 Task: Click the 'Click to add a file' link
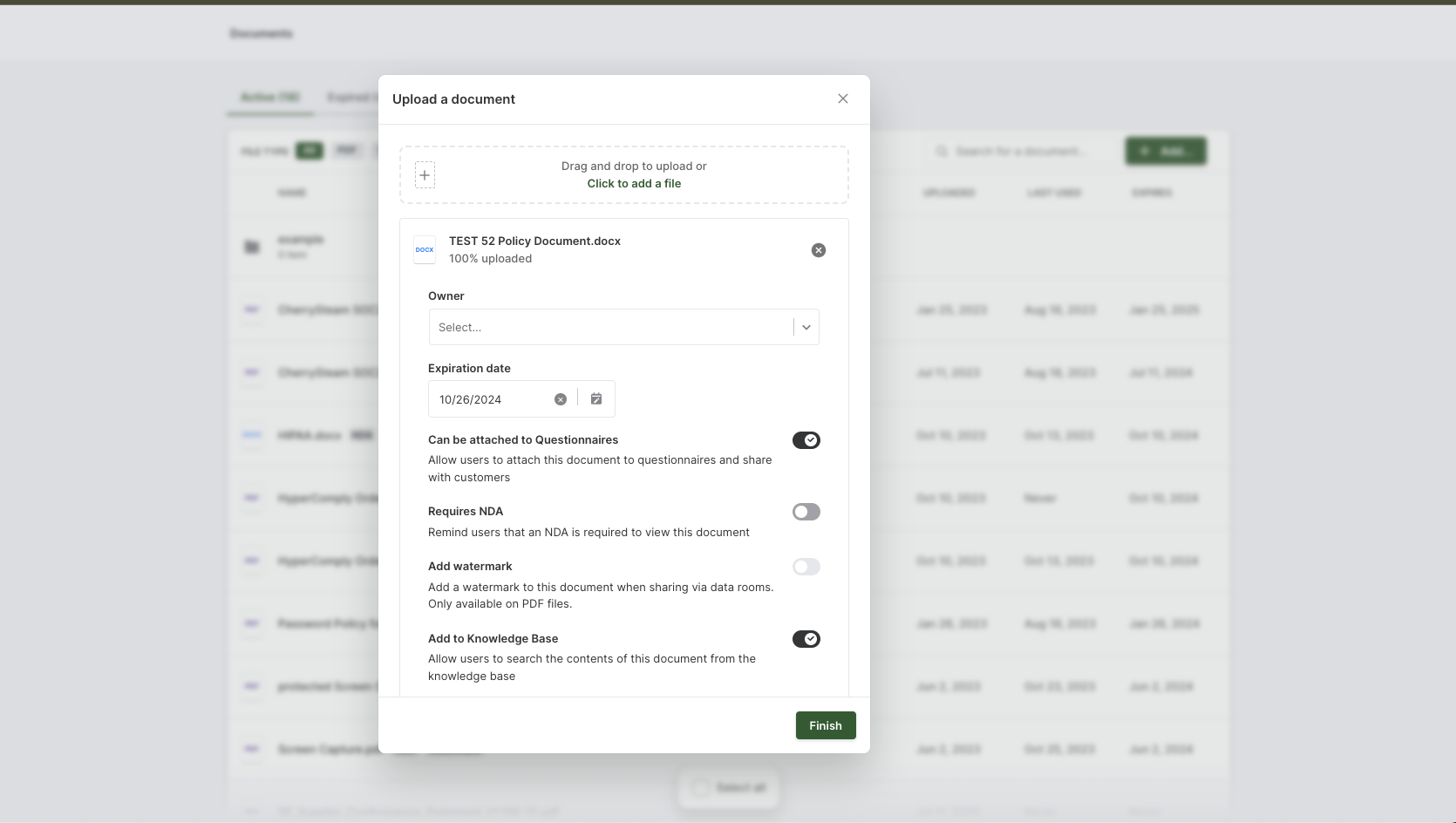pyautogui.click(x=634, y=183)
